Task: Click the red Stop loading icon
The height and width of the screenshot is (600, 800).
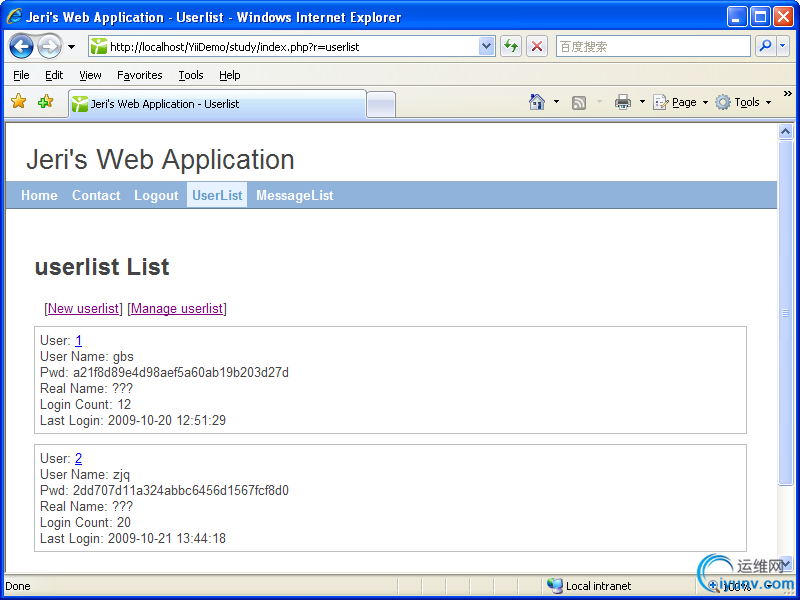Action: [537, 46]
